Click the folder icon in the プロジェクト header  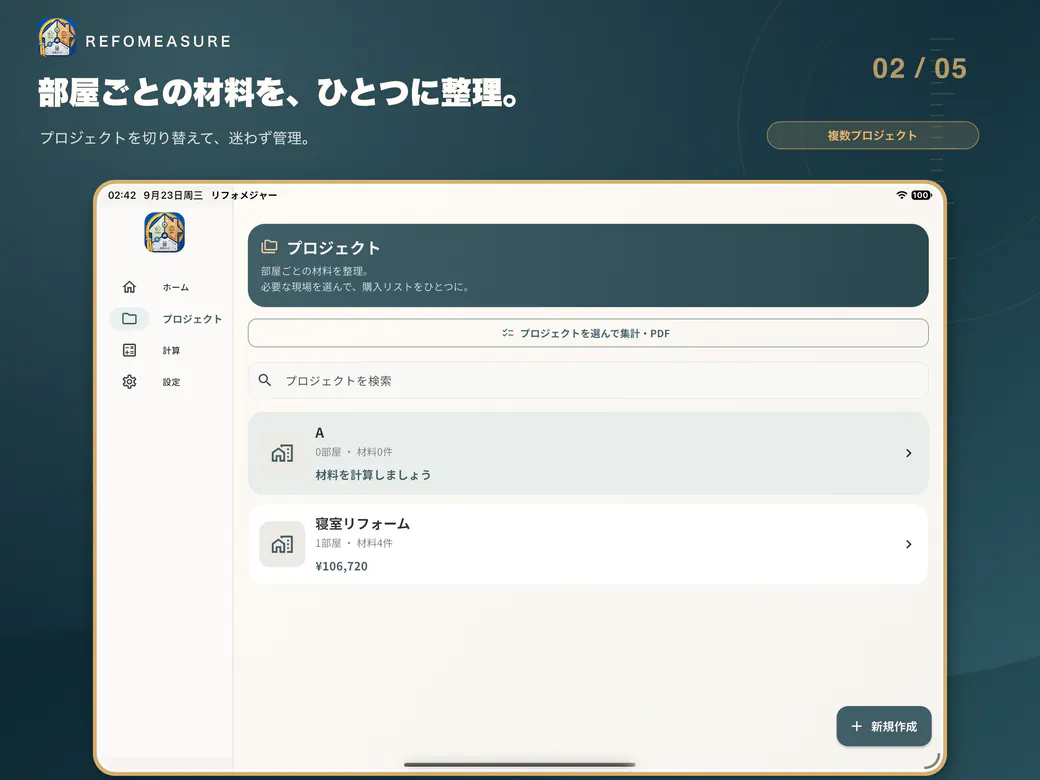(269, 247)
